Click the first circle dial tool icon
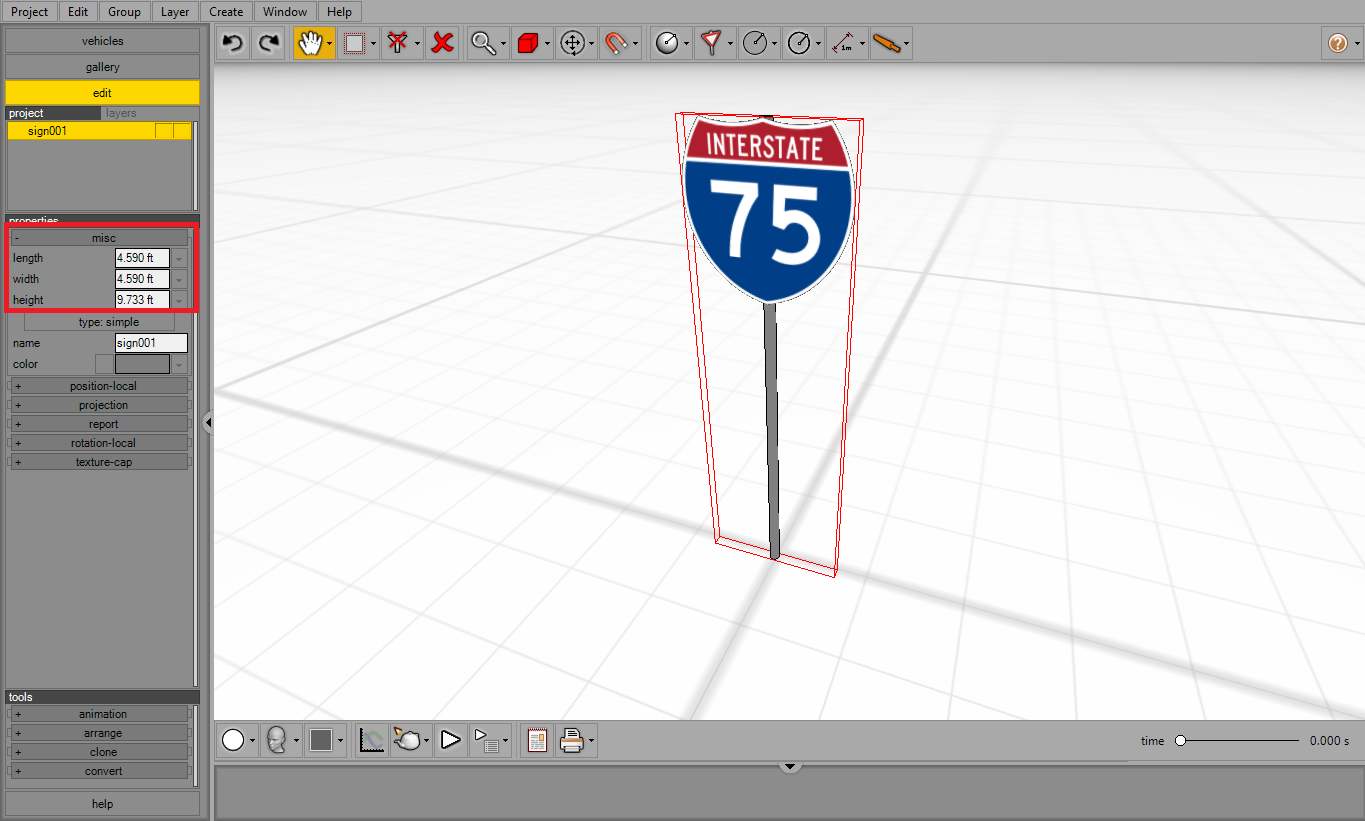Image resolution: width=1365 pixels, height=821 pixels. click(667, 43)
